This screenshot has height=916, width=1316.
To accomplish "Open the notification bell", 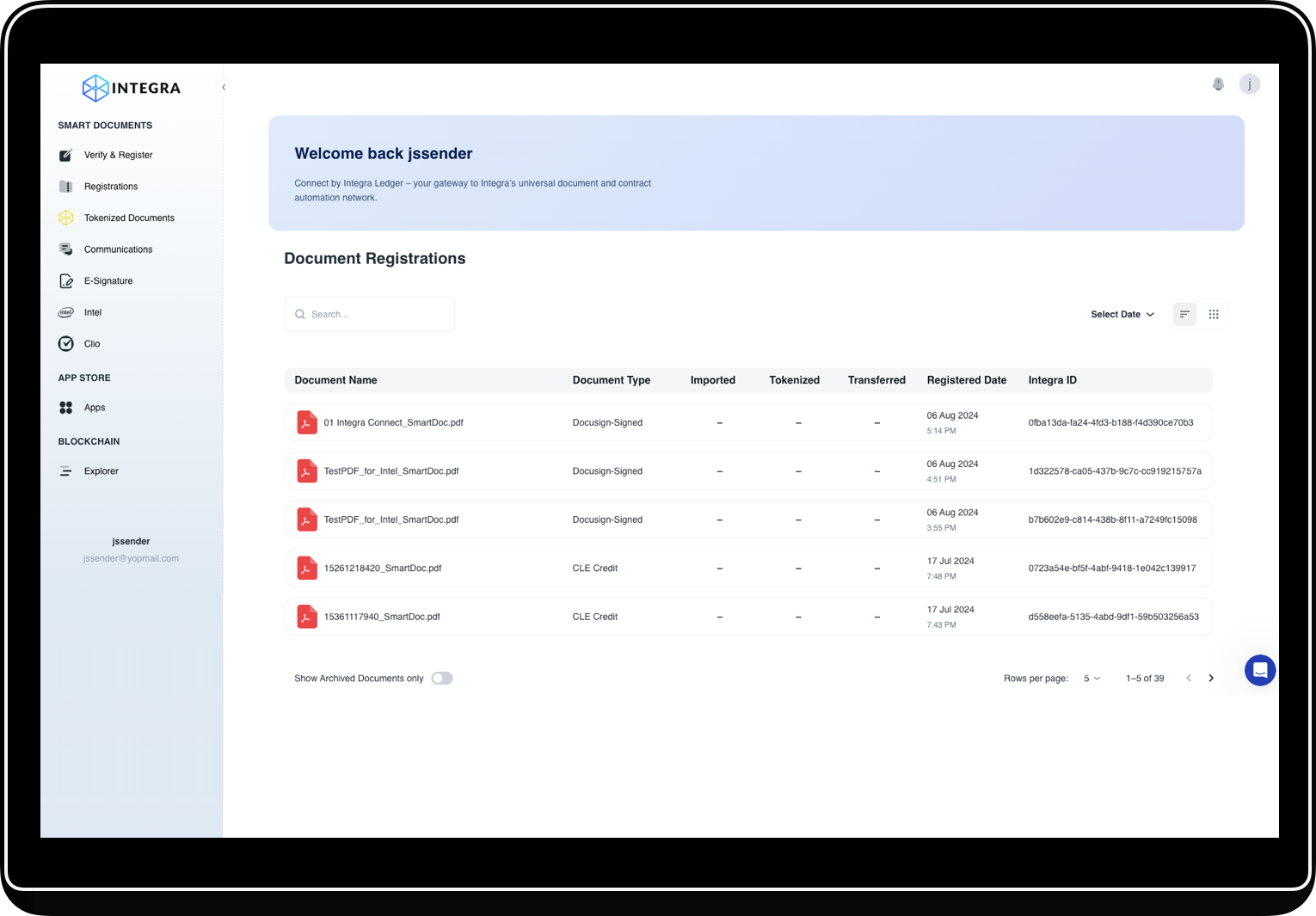I will click(1218, 84).
